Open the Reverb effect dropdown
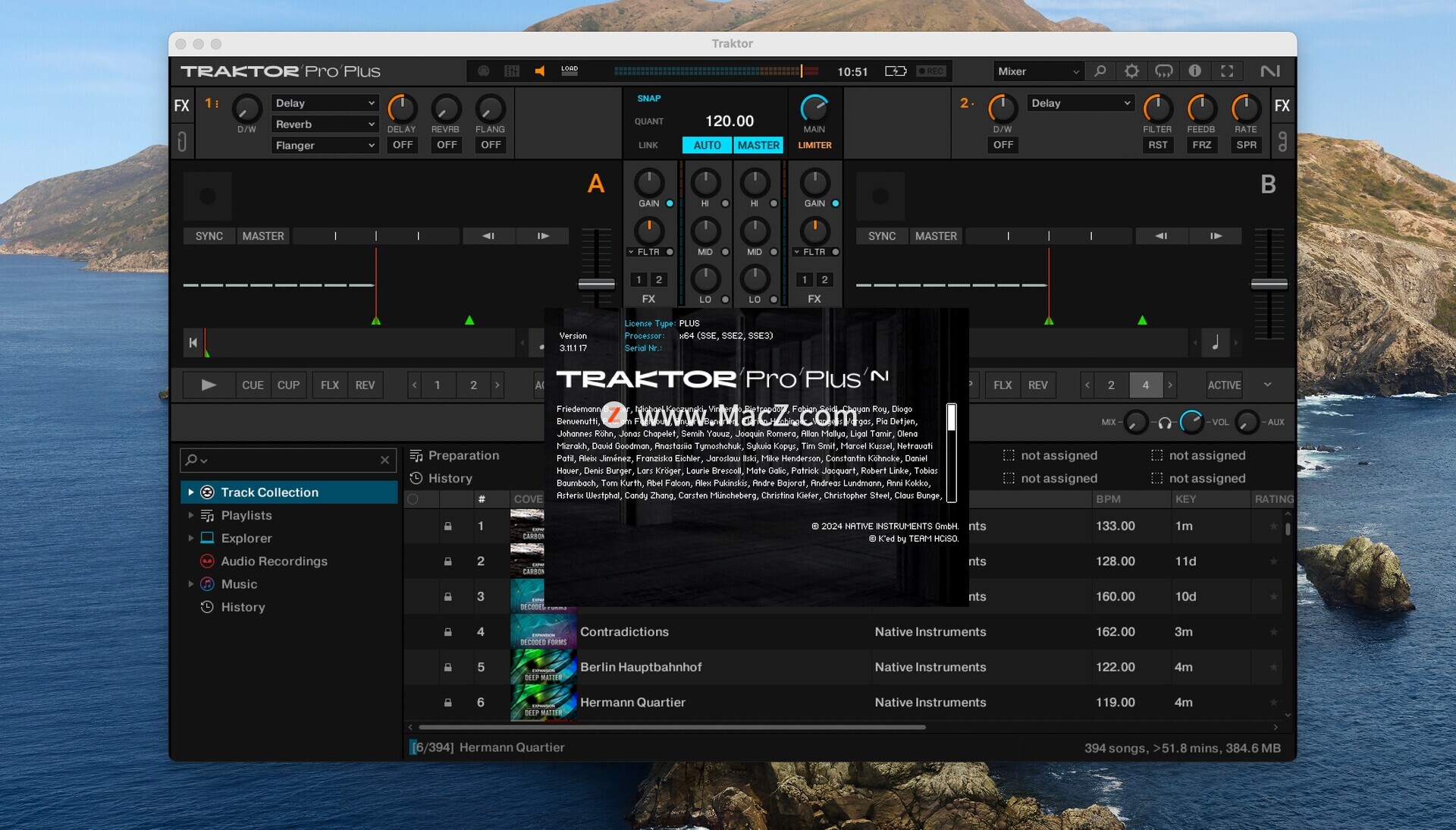The image size is (1456, 830). tap(325, 124)
